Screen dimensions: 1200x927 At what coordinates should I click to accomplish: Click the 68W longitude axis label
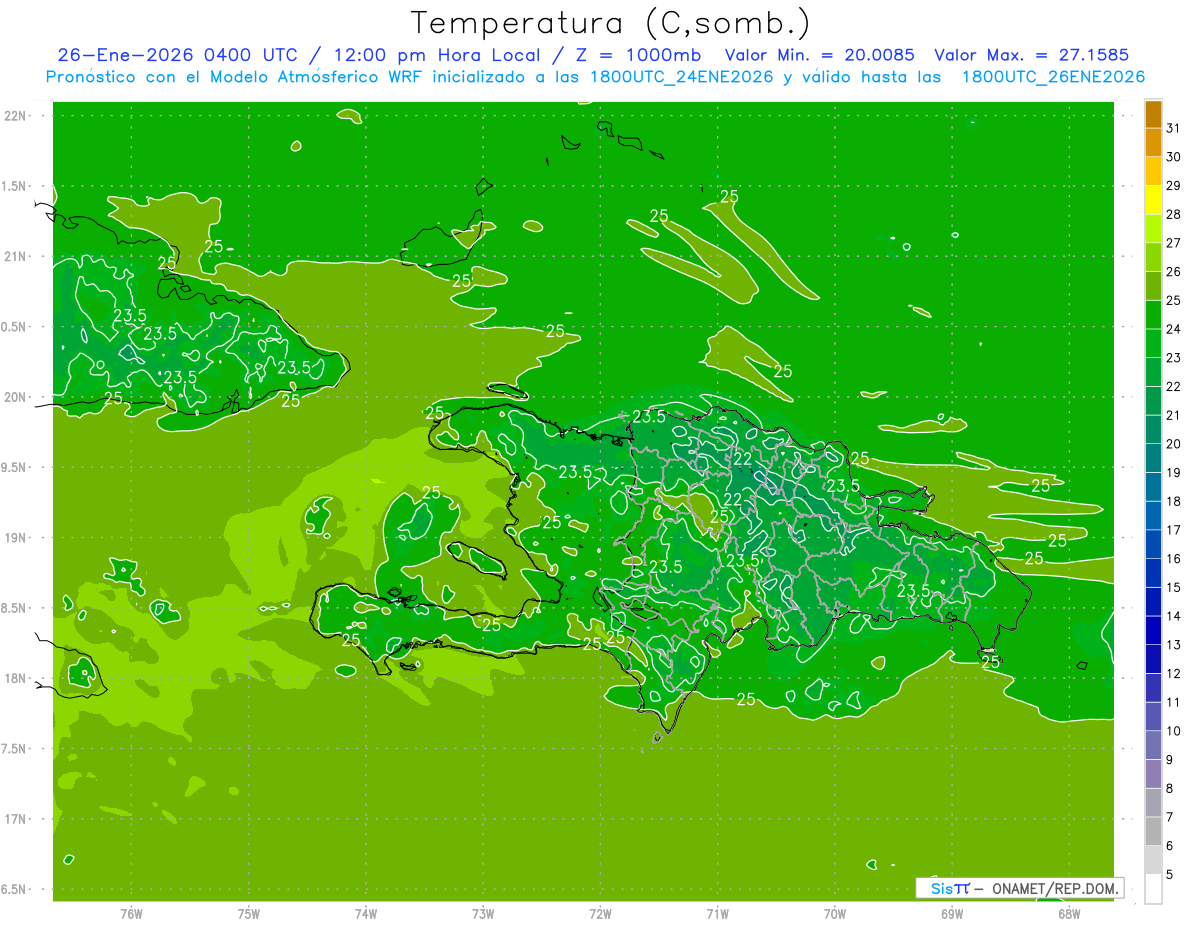click(x=1069, y=913)
